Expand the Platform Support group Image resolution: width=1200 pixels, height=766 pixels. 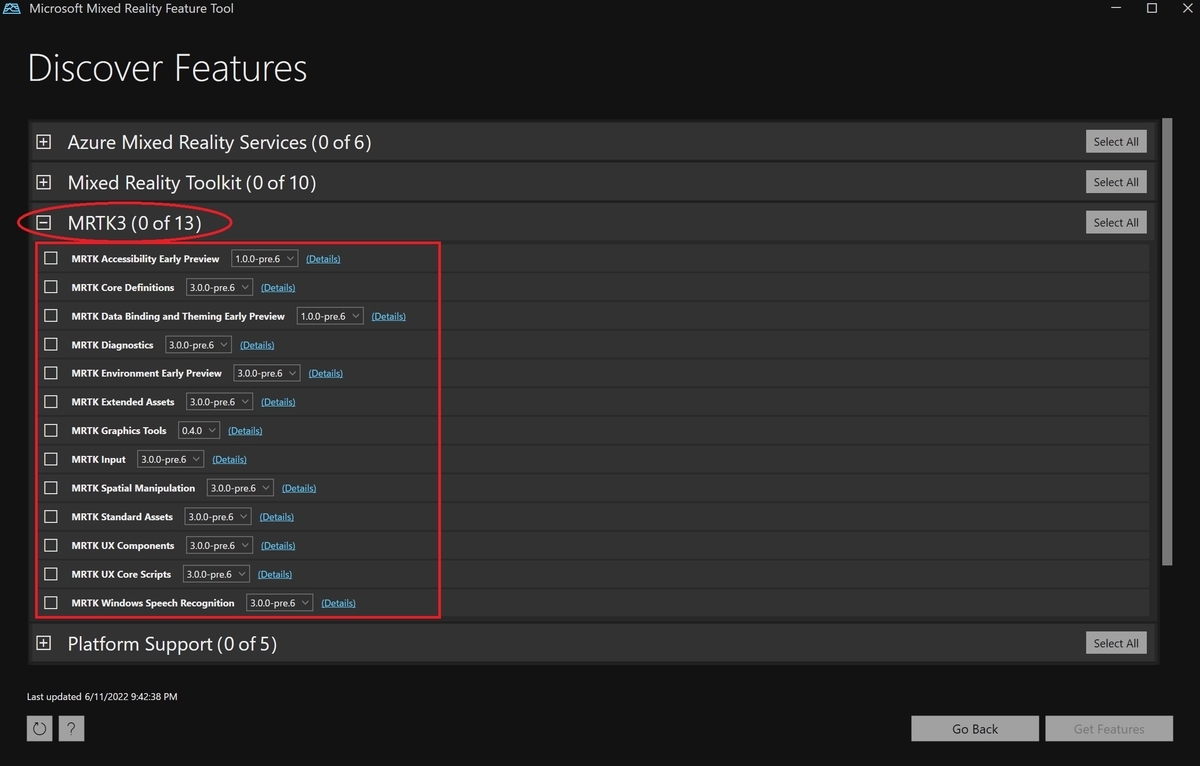[43, 644]
